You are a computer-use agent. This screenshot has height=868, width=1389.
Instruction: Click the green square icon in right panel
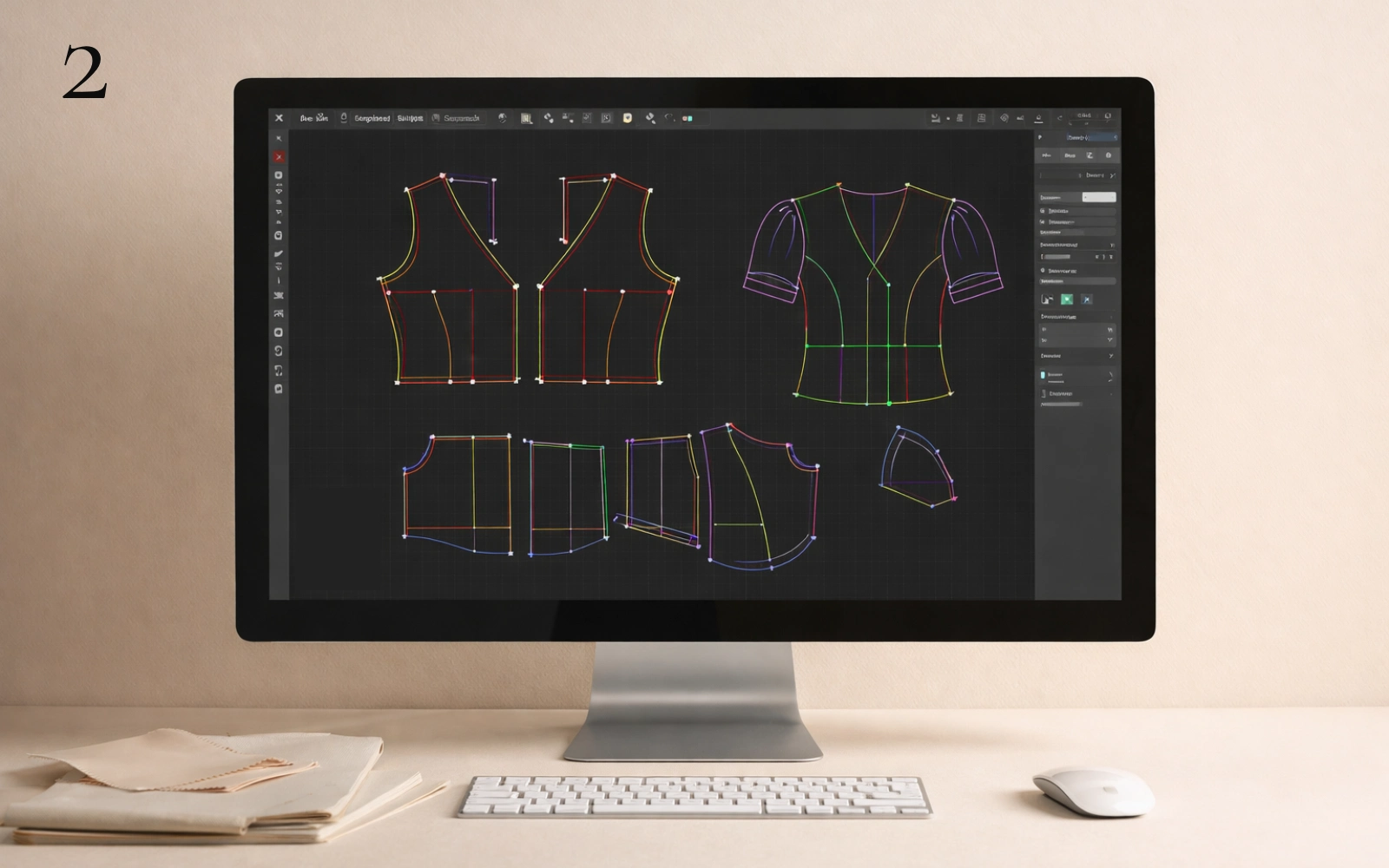tap(1067, 299)
